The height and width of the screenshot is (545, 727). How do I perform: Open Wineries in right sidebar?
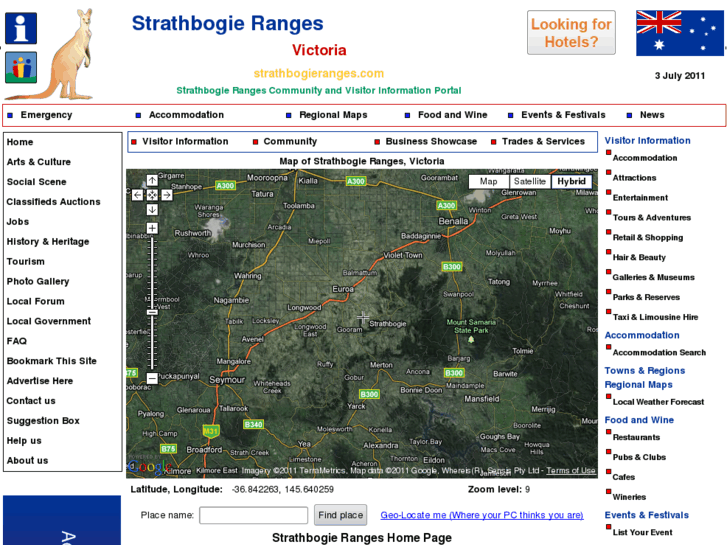pyautogui.click(x=629, y=497)
